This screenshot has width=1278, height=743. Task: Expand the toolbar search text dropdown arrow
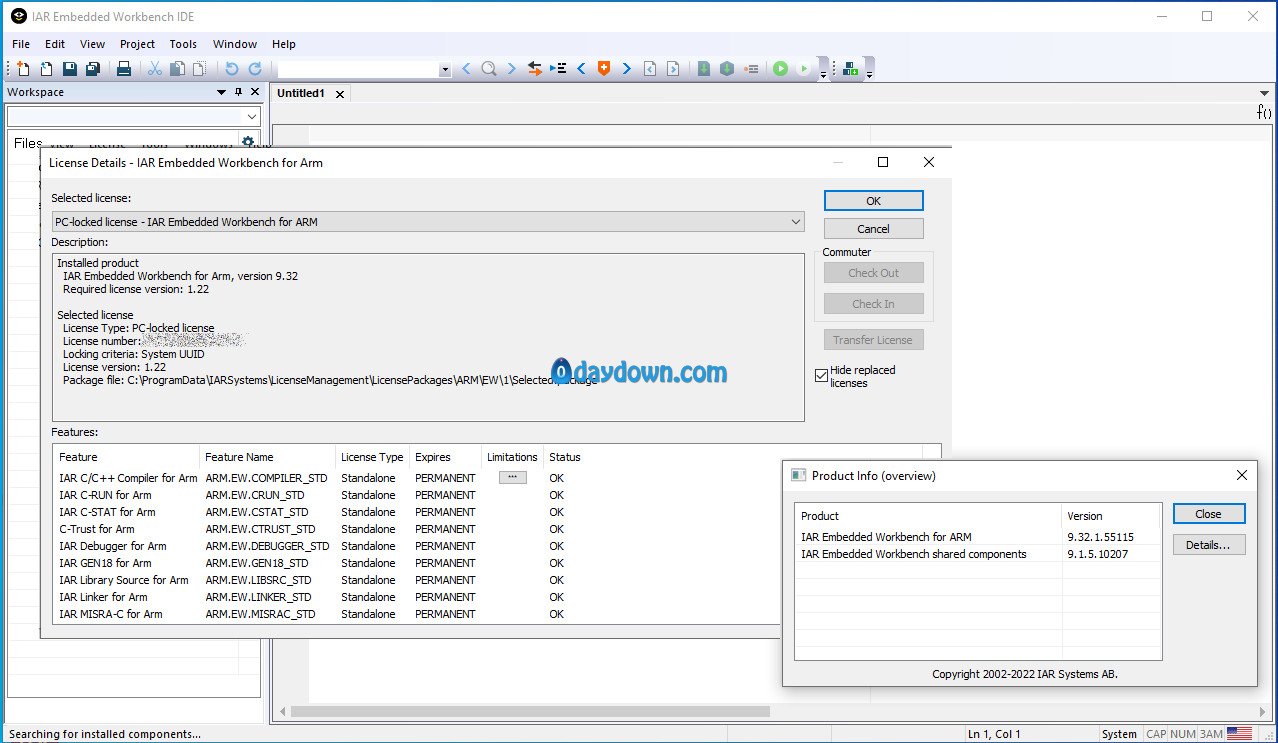click(x=445, y=70)
